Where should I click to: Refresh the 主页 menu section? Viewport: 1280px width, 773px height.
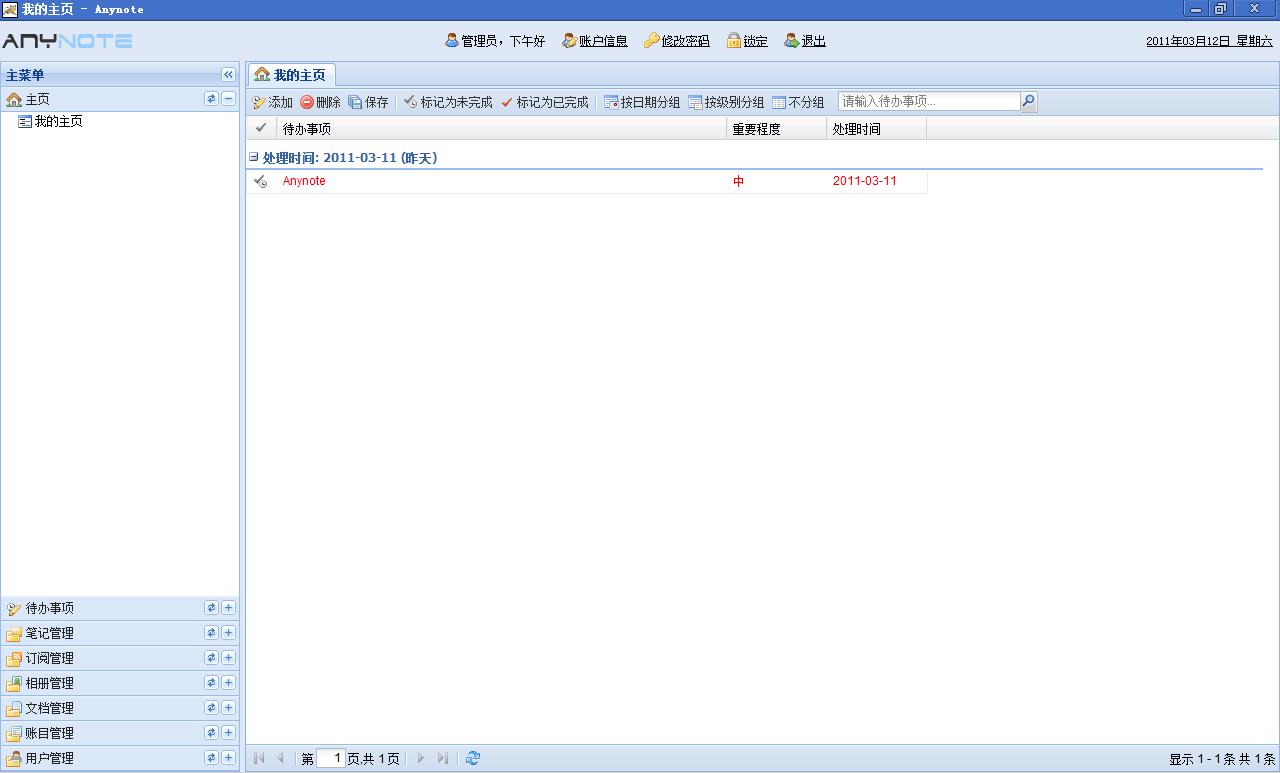click(x=211, y=99)
